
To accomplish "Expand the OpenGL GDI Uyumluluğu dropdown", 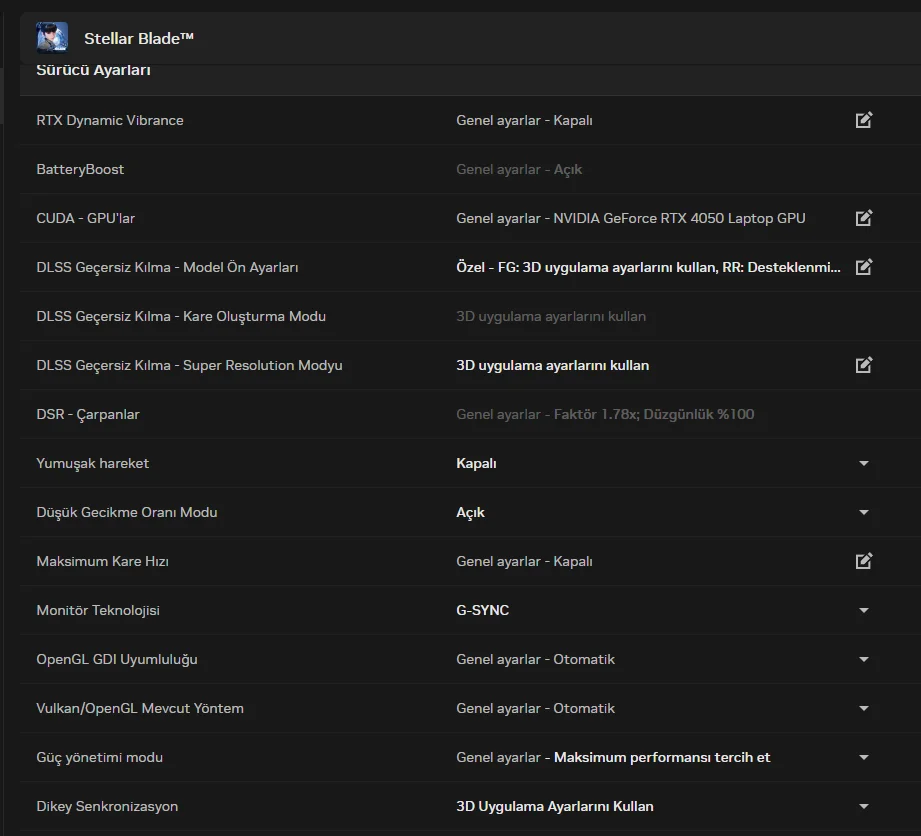I will click(x=864, y=660).
